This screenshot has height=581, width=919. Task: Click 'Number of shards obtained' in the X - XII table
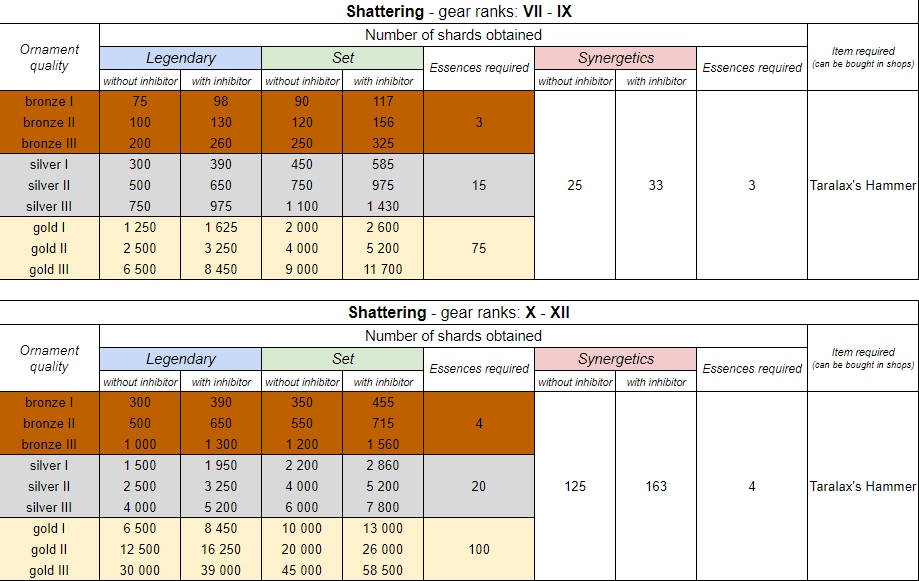(x=453, y=336)
